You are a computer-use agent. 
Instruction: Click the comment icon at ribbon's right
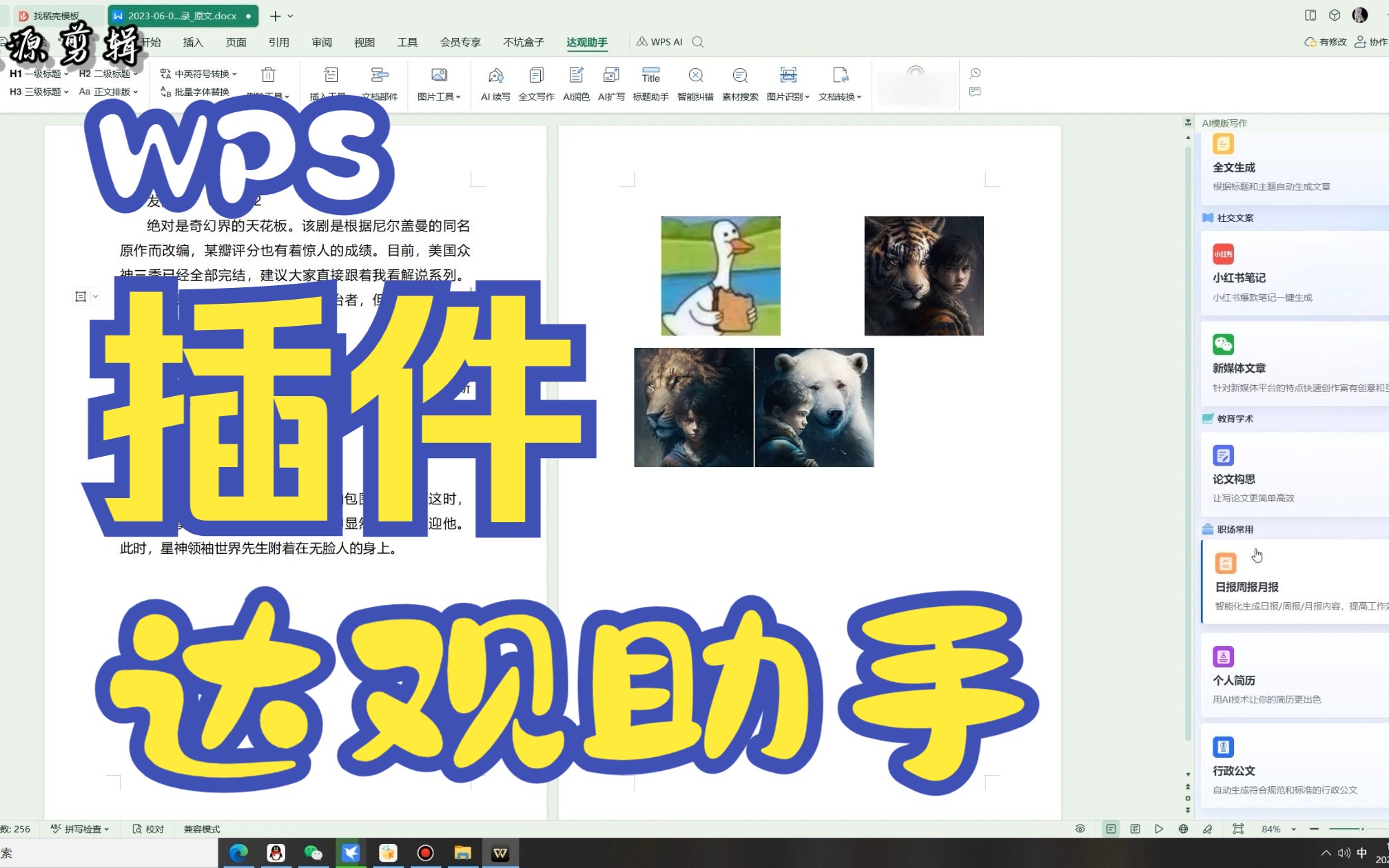pyautogui.click(x=975, y=92)
